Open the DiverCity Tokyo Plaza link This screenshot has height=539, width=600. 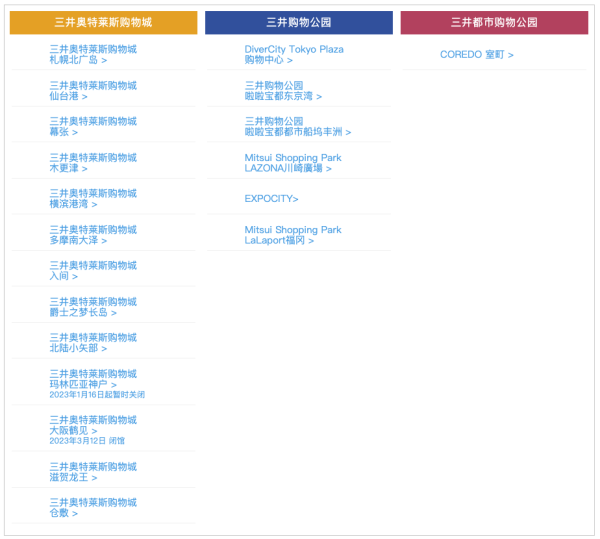pyautogui.click(x=294, y=54)
